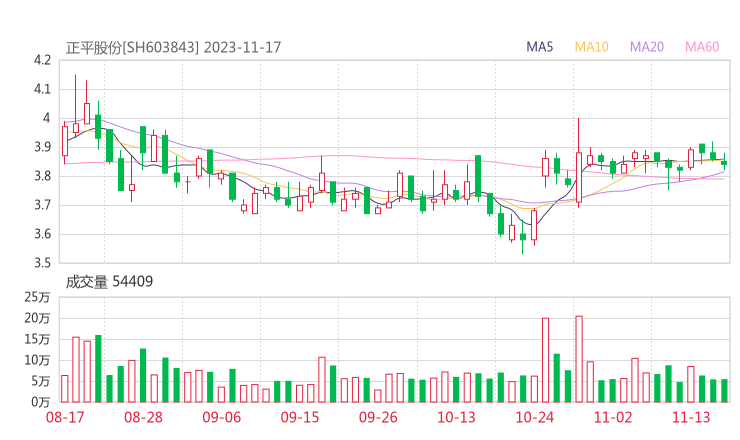Select the tallest volume bar near 10-27
Image resolution: width=740 pixels, height=440 pixels.
(579, 359)
